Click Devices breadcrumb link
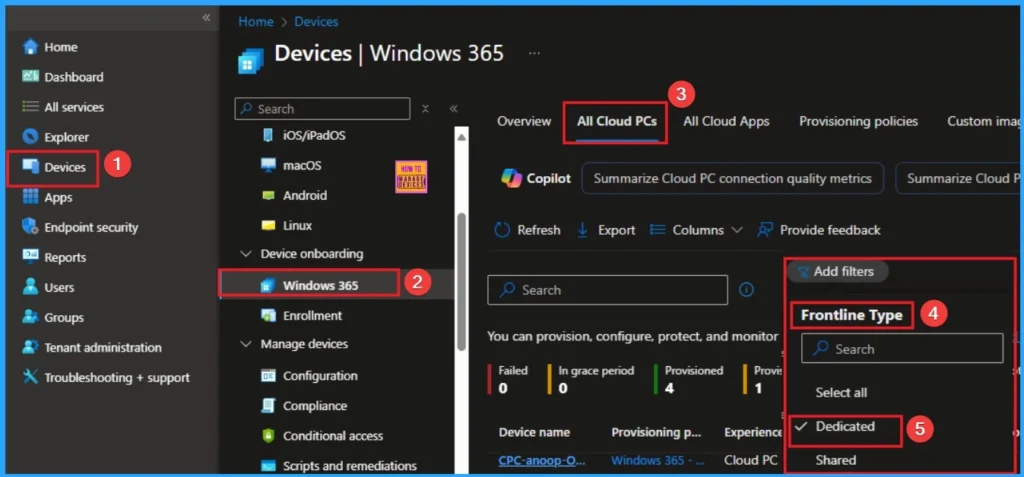The width and height of the screenshot is (1024, 477). pyautogui.click(x=316, y=22)
